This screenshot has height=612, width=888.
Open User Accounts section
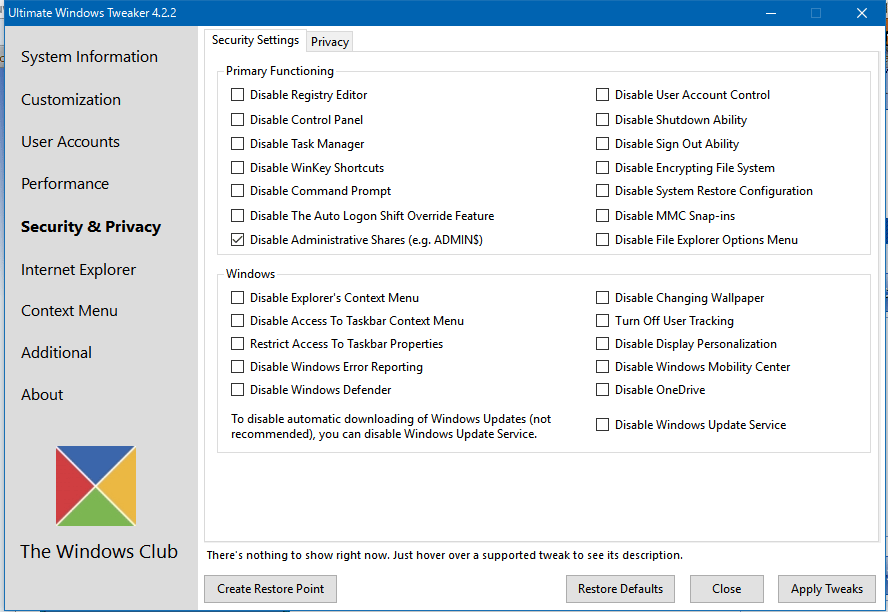(x=70, y=142)
